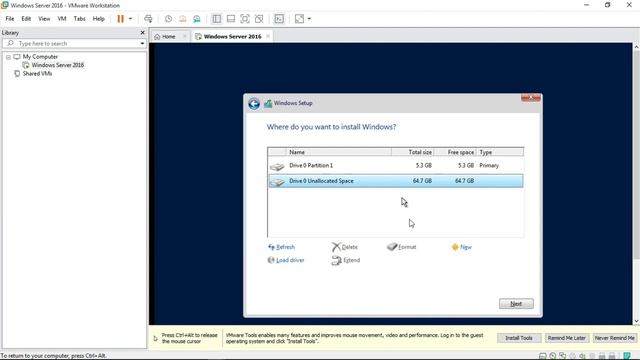
Task: Click the Total size column header
Action: coord(413,152)
